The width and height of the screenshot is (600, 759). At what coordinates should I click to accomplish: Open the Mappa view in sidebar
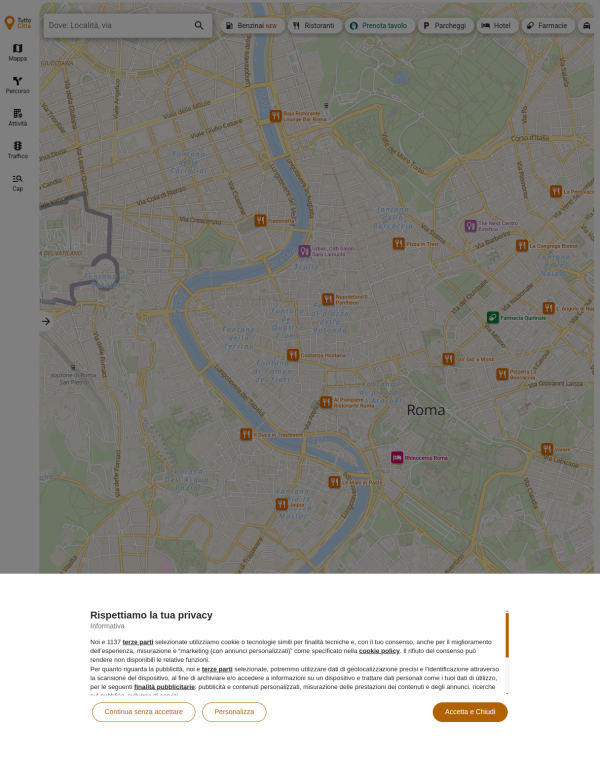(17, 52)
